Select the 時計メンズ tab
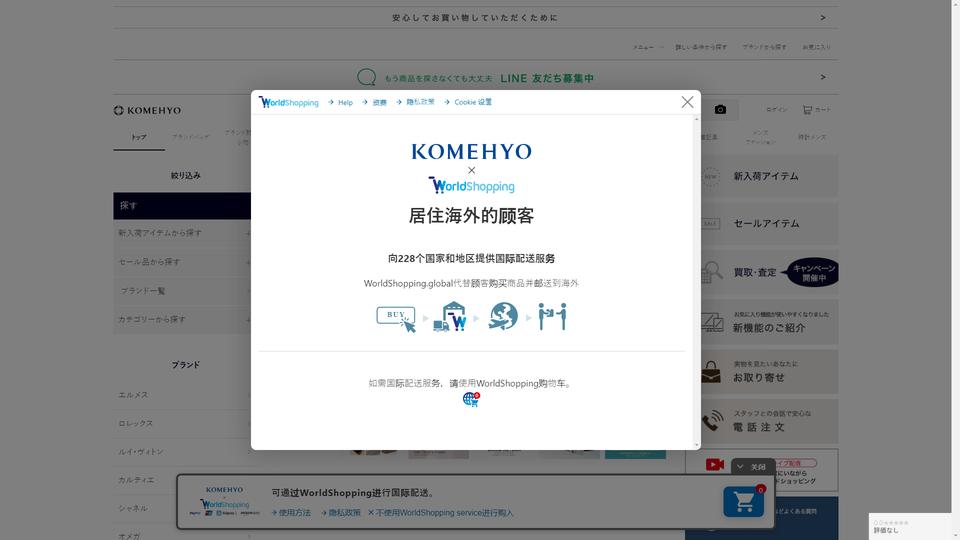This screenshot has width=960, height=540. (x=812, y=137)
